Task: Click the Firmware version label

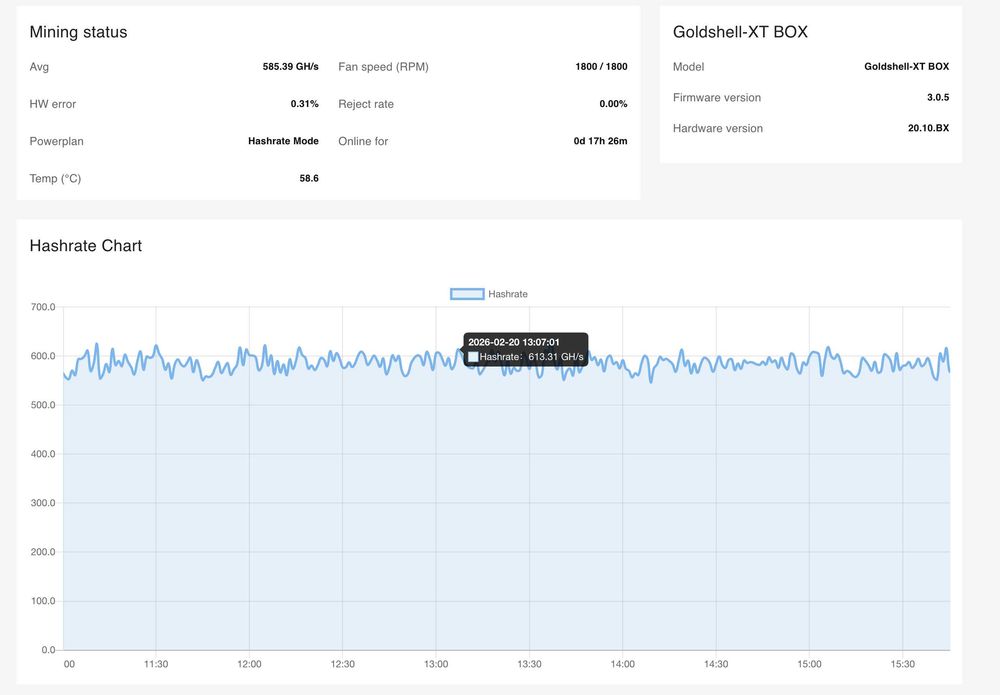Action: pyautogui.click(x=717, y=98)
